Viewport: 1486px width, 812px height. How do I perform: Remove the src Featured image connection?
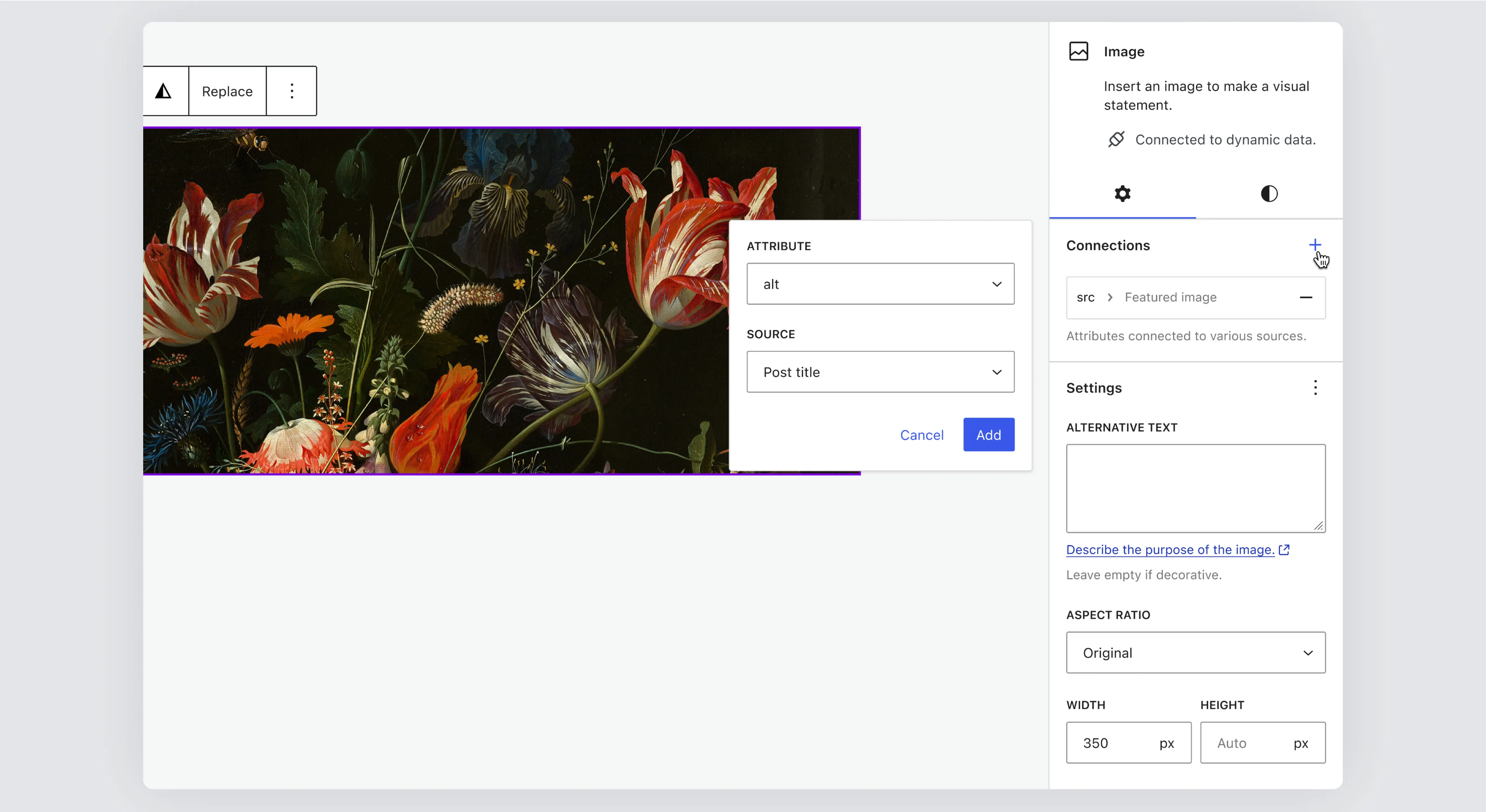tap(1306, 298)
